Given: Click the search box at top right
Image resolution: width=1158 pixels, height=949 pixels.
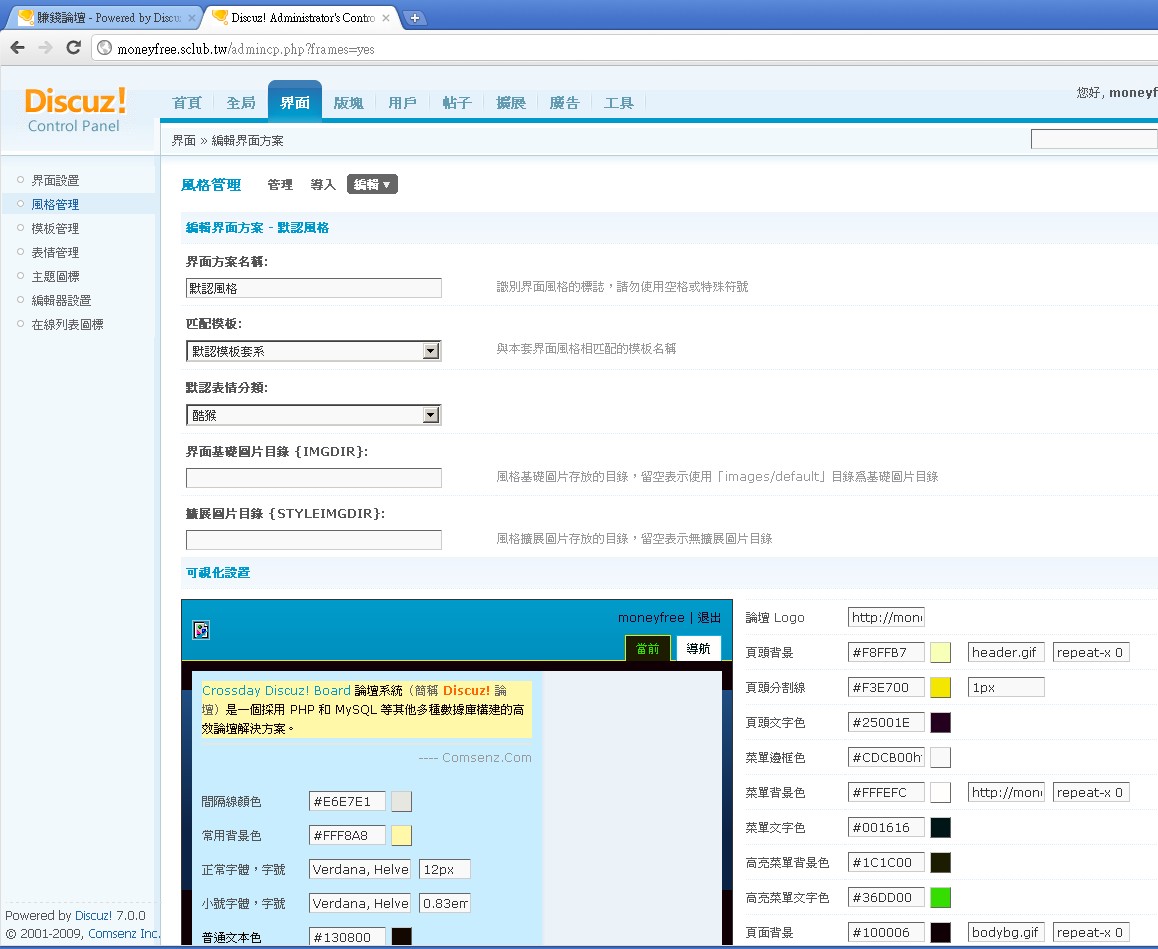Looking at the screenshot, I should coord(1094,139).
